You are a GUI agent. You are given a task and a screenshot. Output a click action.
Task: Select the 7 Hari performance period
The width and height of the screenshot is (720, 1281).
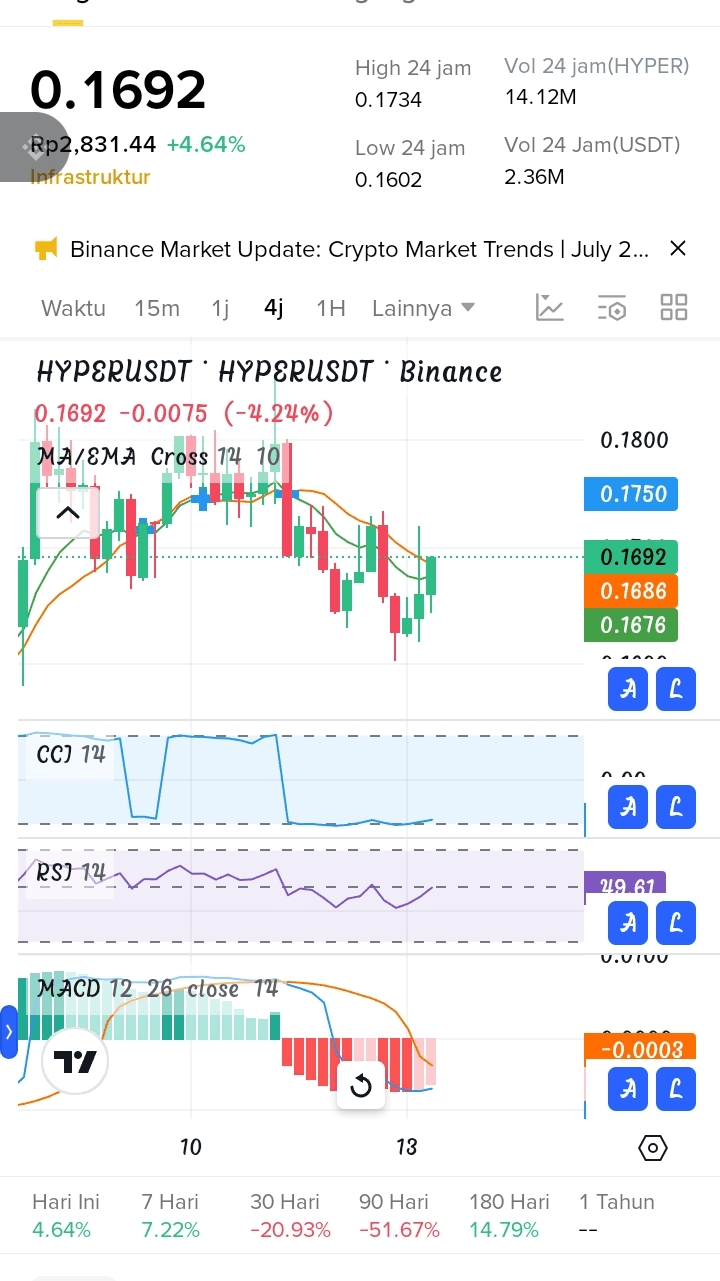click(171, 1215)
